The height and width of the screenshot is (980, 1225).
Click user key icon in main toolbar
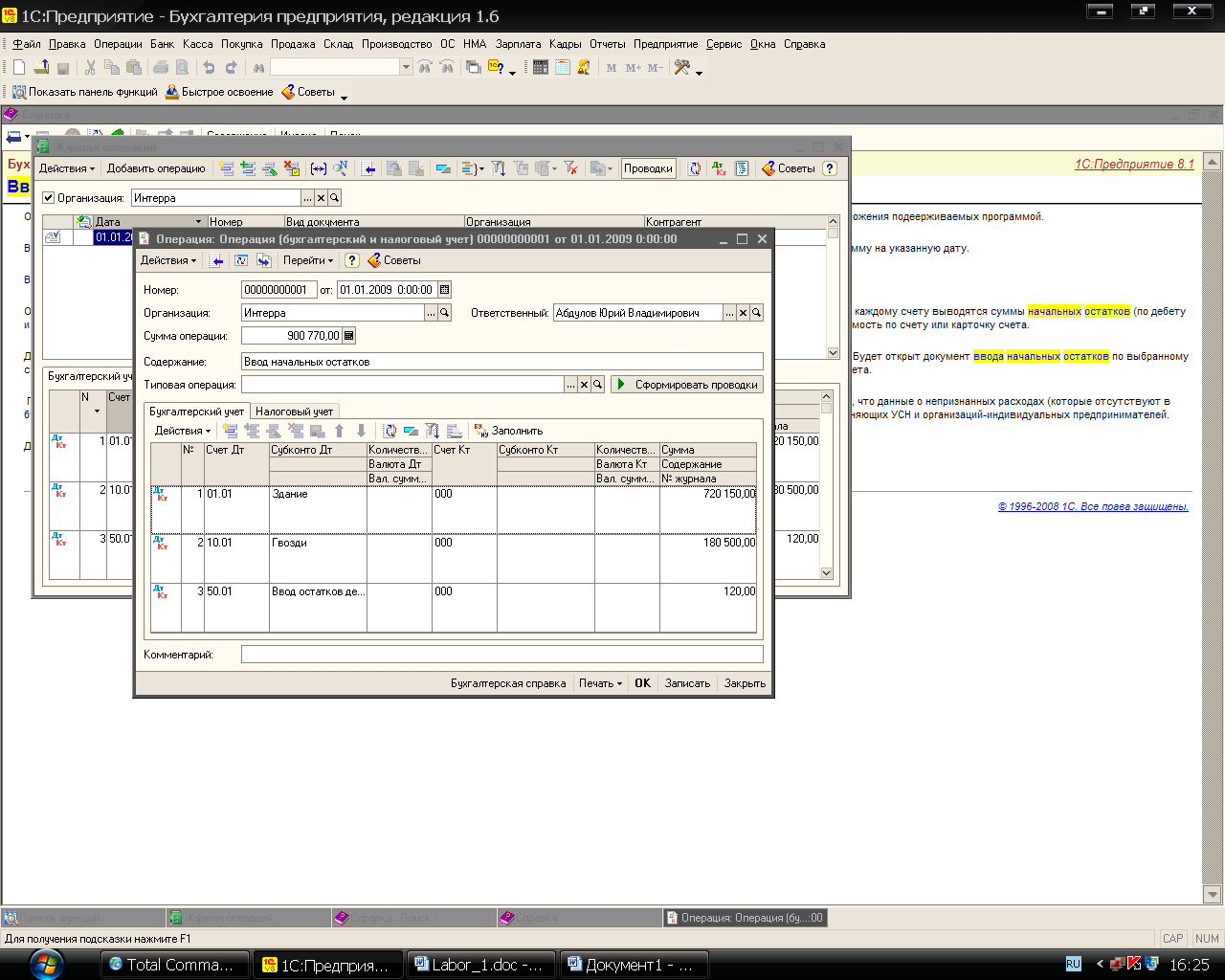(x=584, y=67)
